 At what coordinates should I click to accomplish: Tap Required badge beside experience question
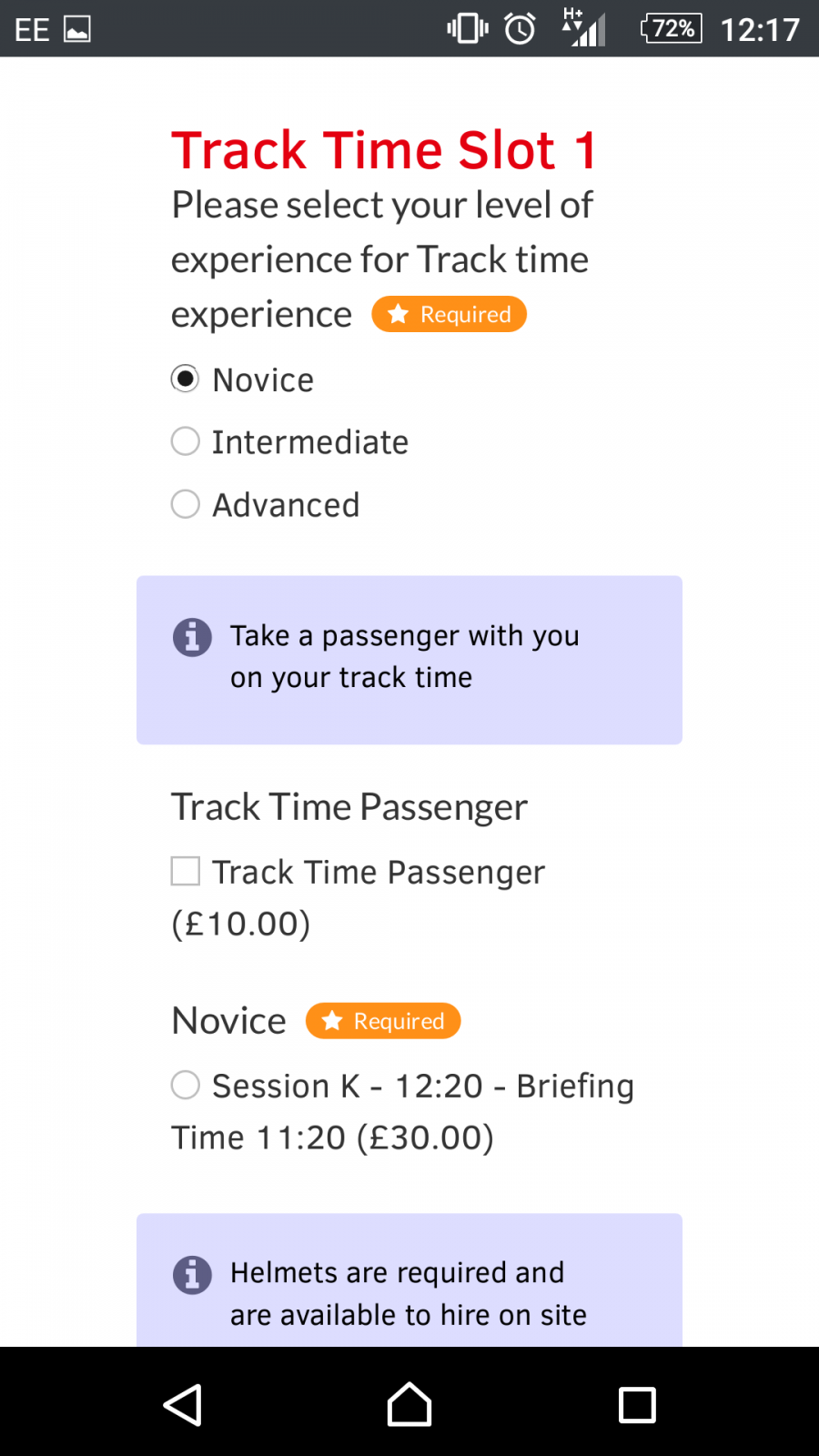coord(449,314)
